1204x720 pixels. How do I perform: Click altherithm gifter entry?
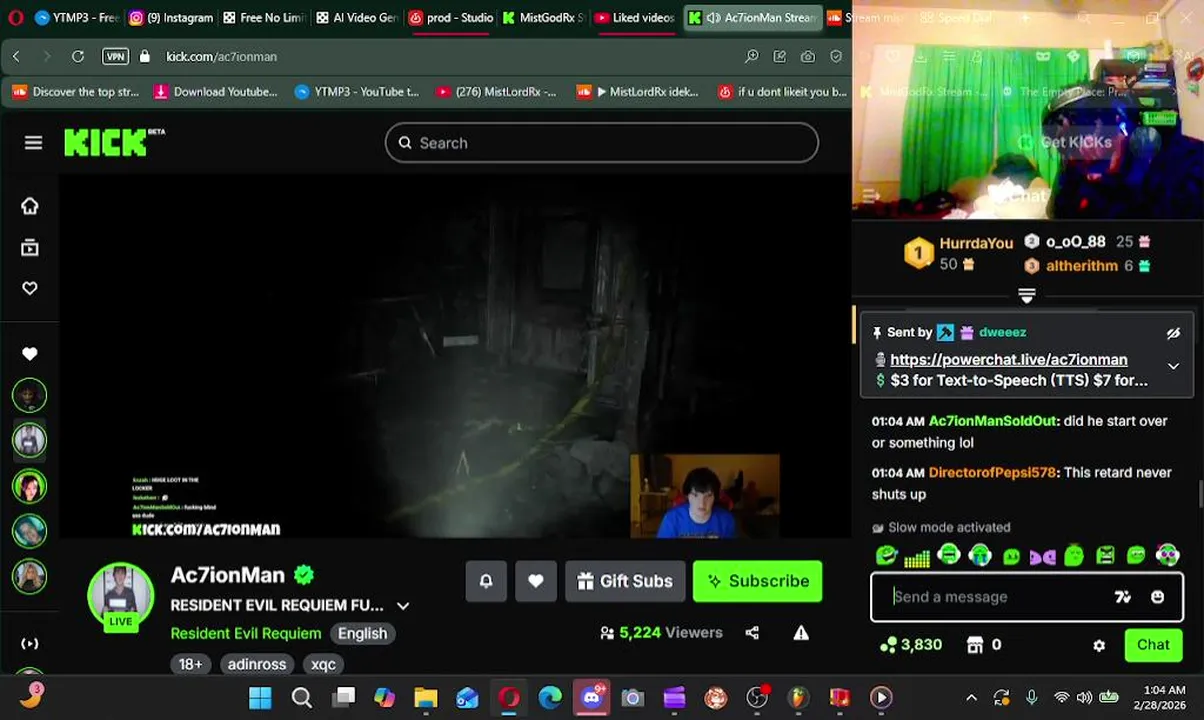(x=1086, y=266)
